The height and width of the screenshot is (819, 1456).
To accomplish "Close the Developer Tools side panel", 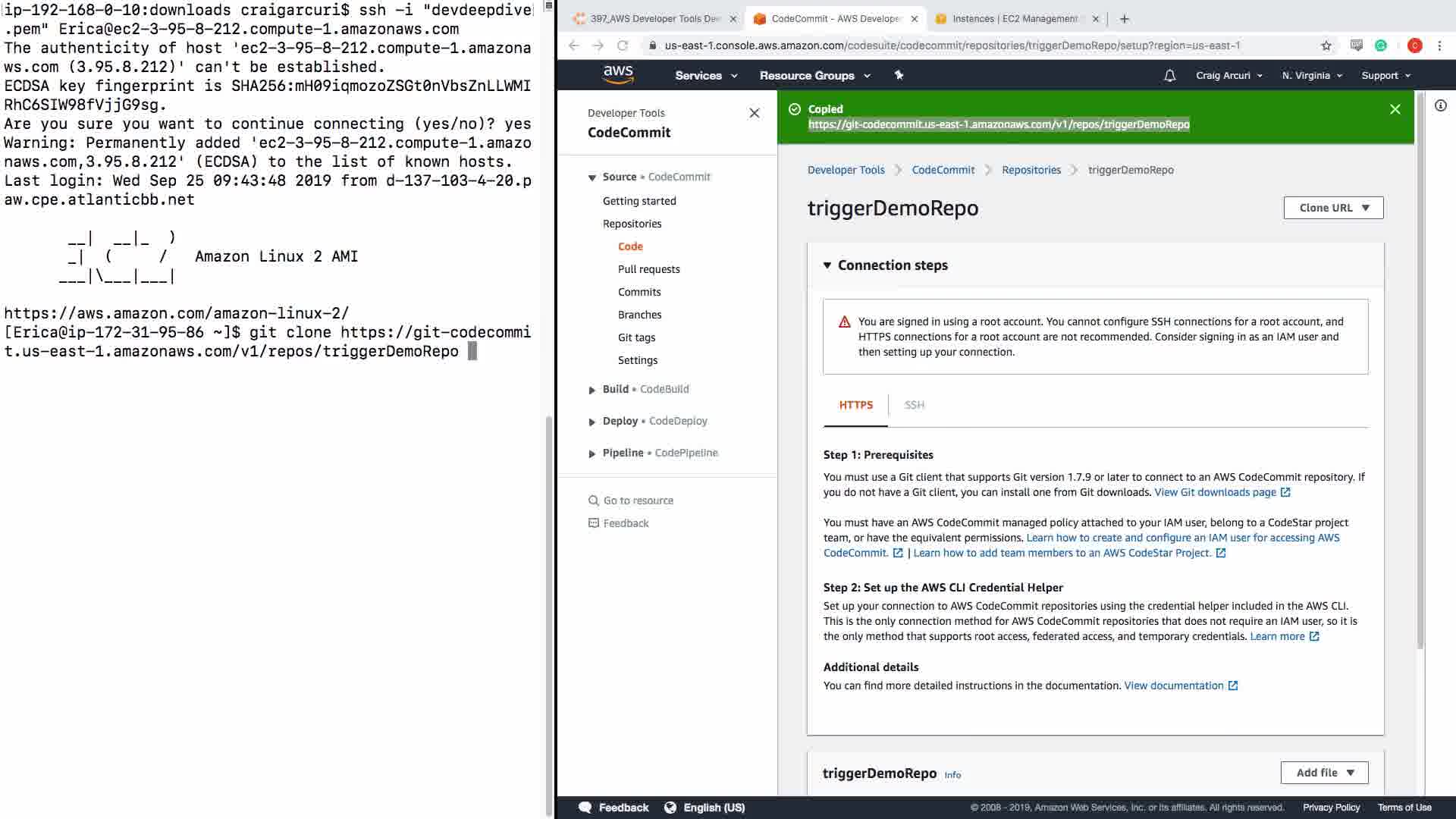I will (x=754, y=113).
